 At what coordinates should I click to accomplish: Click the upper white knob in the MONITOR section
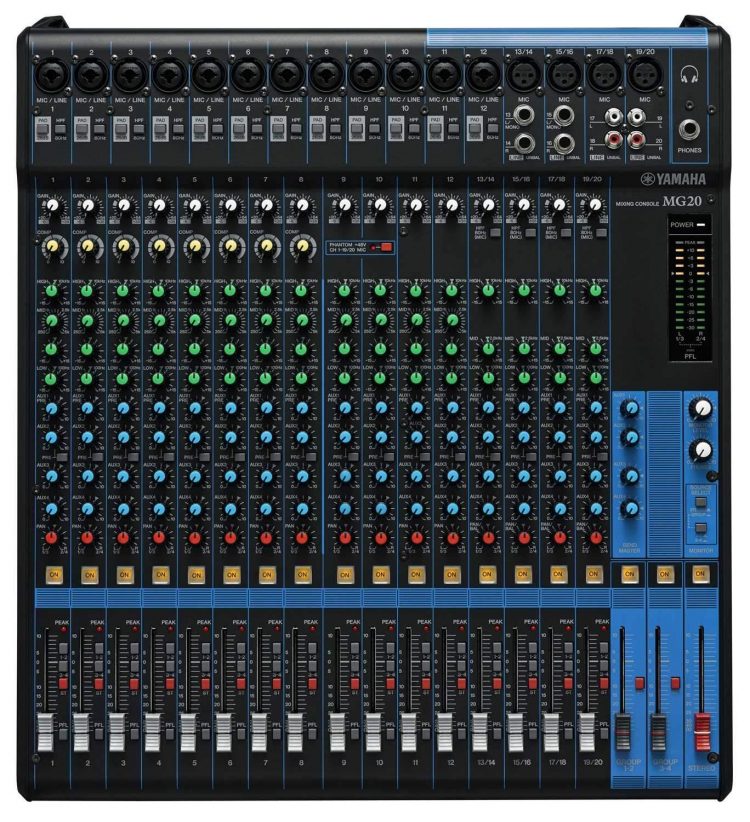coord(701,408)
